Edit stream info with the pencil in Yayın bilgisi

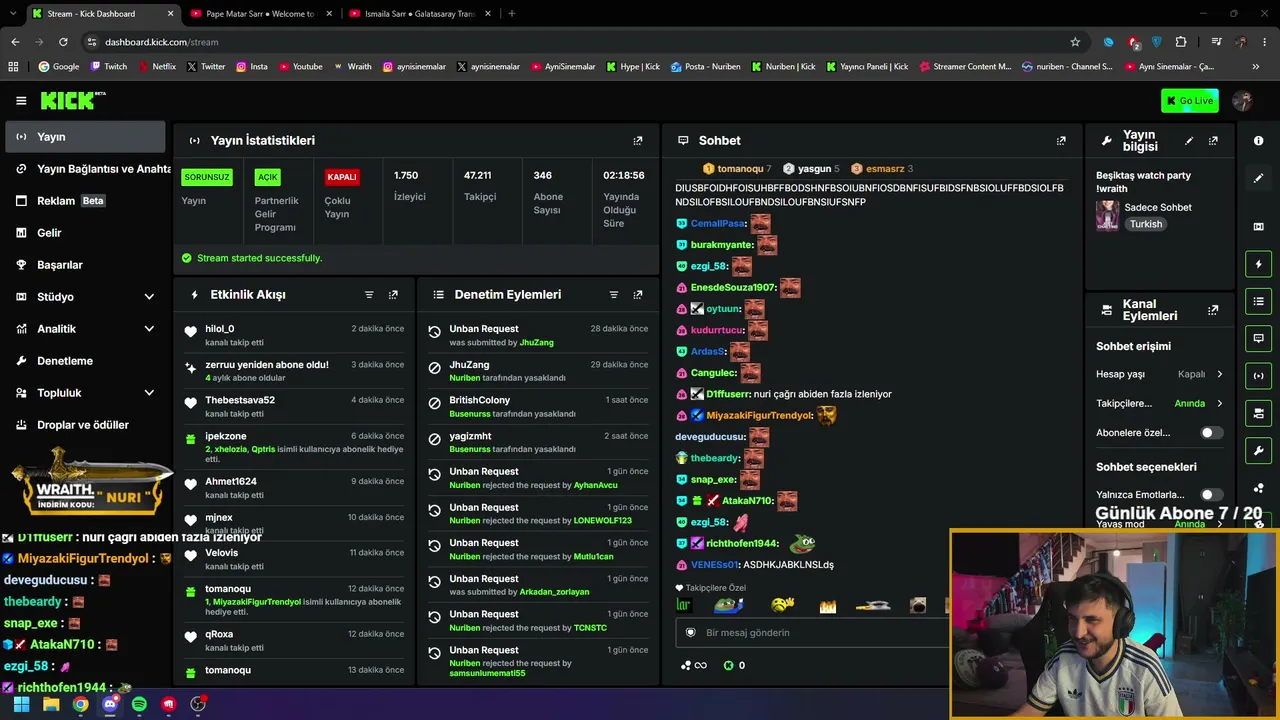1189,141
